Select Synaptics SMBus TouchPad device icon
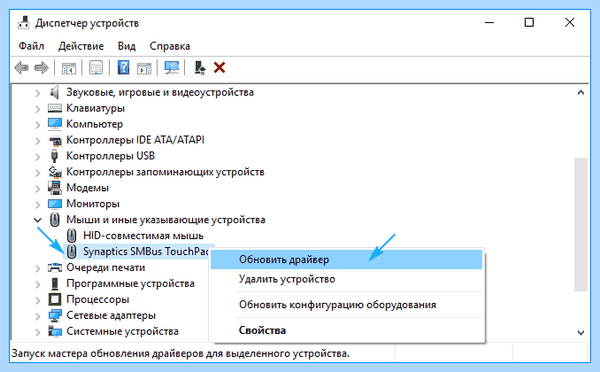600x372 pixels. coord(72,251)
